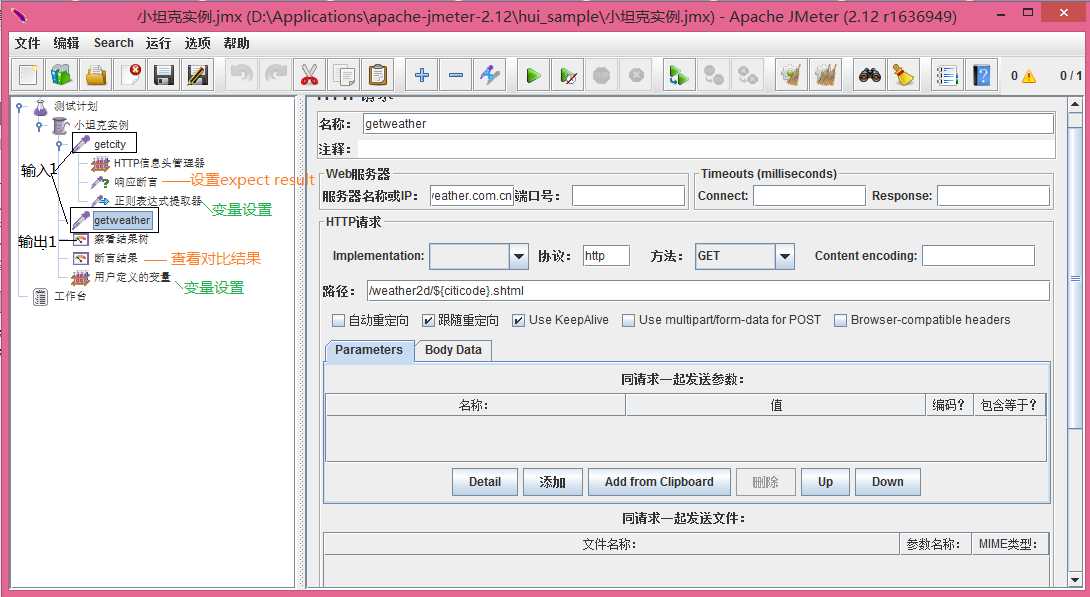Enable Use multipart/form-data for POST
Screen dimensions: 1090x597
[x=628, y=320]
